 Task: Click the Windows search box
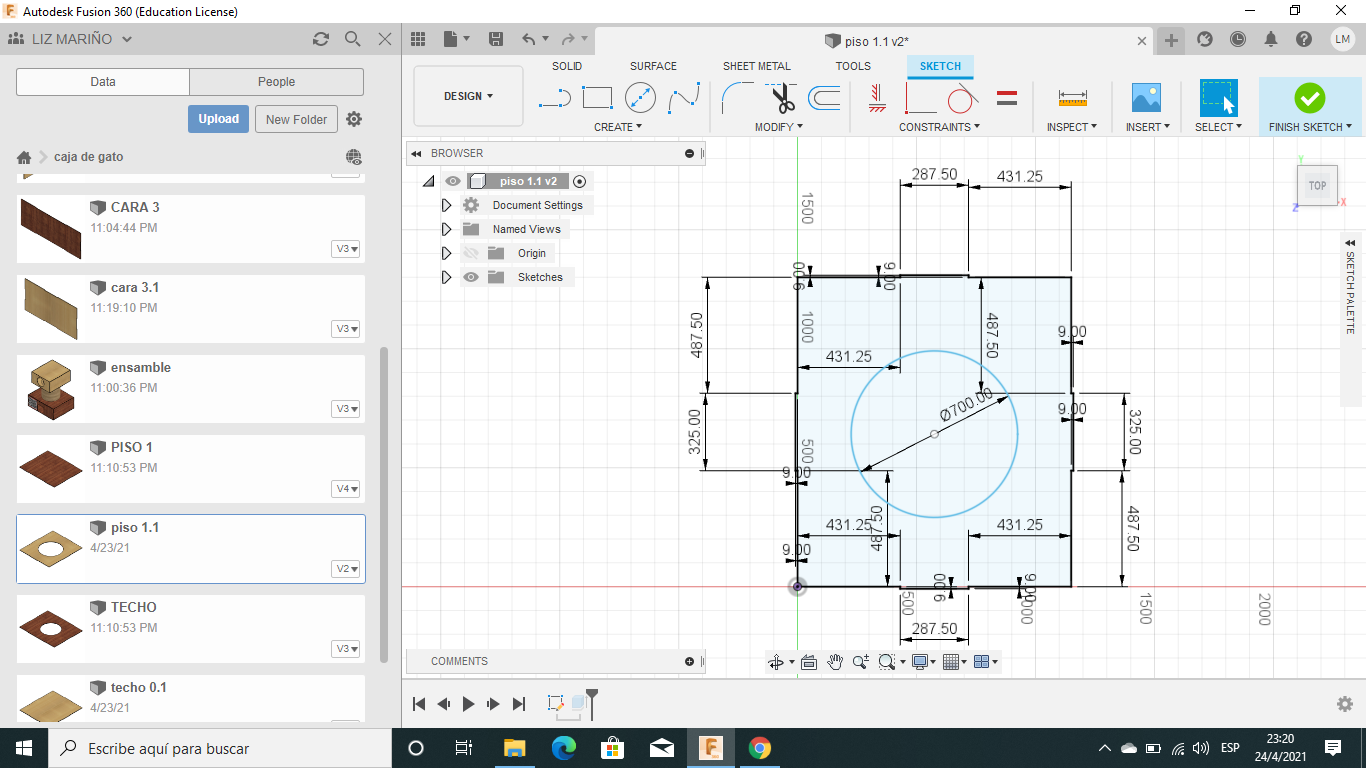221,748
